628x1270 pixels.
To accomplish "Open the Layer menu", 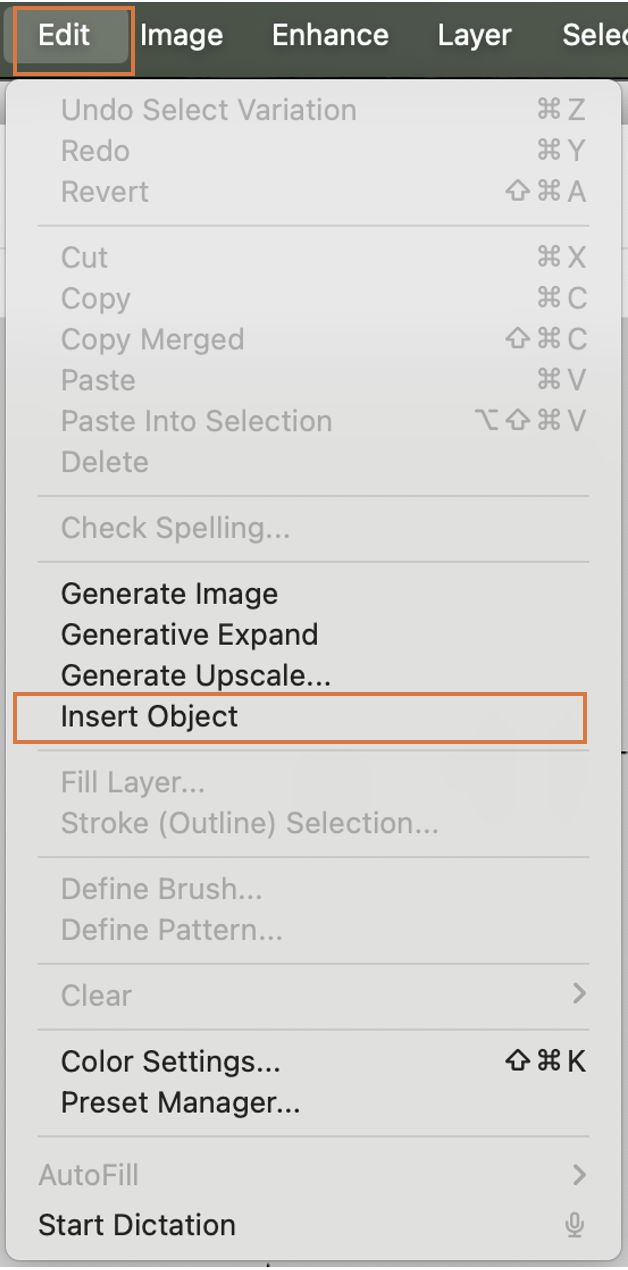I will (476, 36).
